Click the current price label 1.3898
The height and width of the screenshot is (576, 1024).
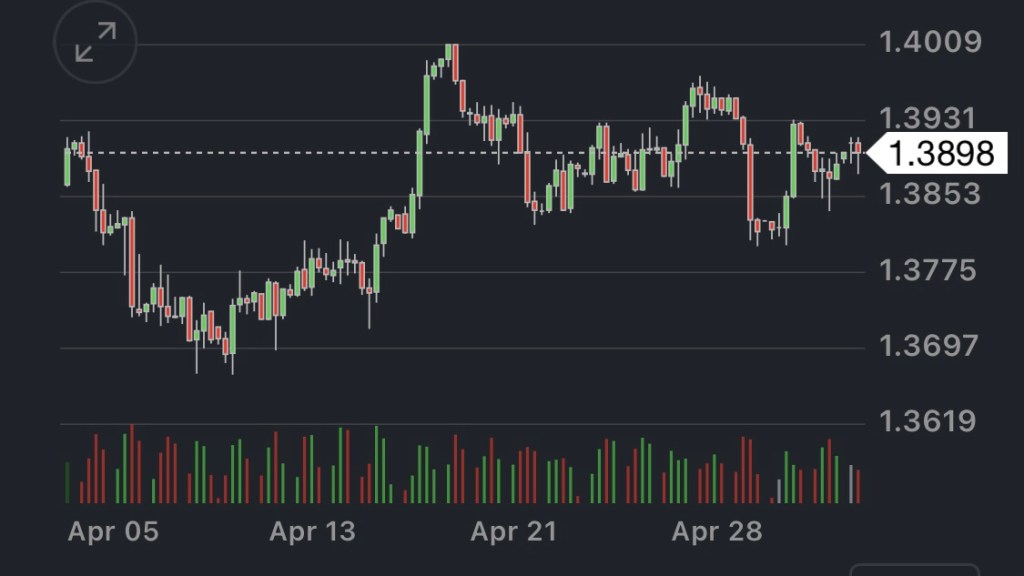tap(940, 154)
